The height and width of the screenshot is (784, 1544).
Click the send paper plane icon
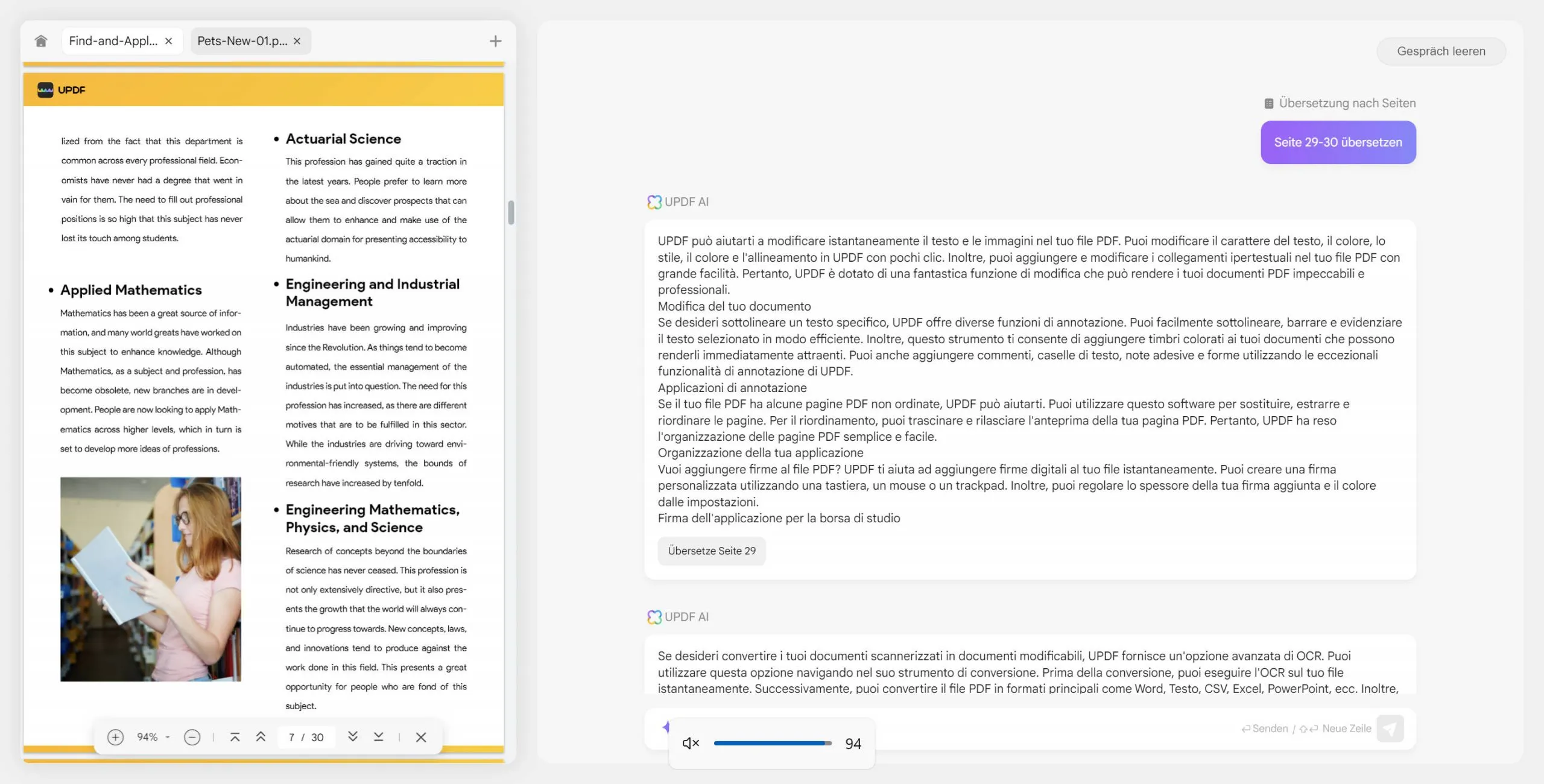click(x=1390, y=729)
